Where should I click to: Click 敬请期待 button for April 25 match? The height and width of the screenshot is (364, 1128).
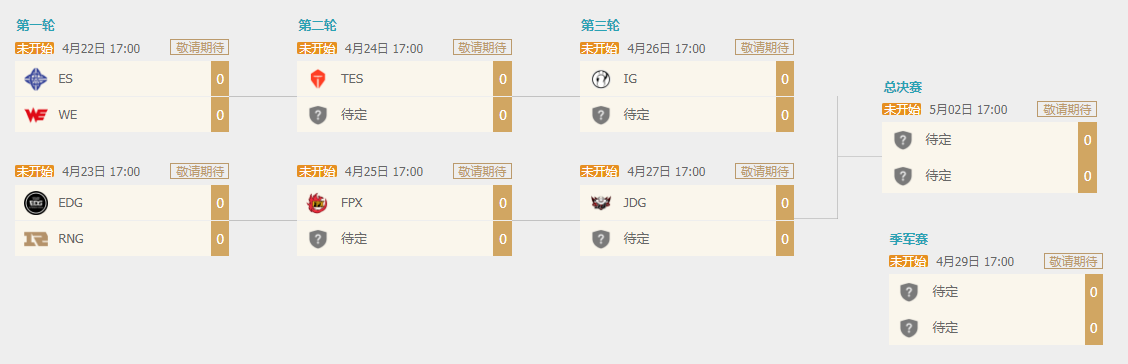(x=482, y=171)
